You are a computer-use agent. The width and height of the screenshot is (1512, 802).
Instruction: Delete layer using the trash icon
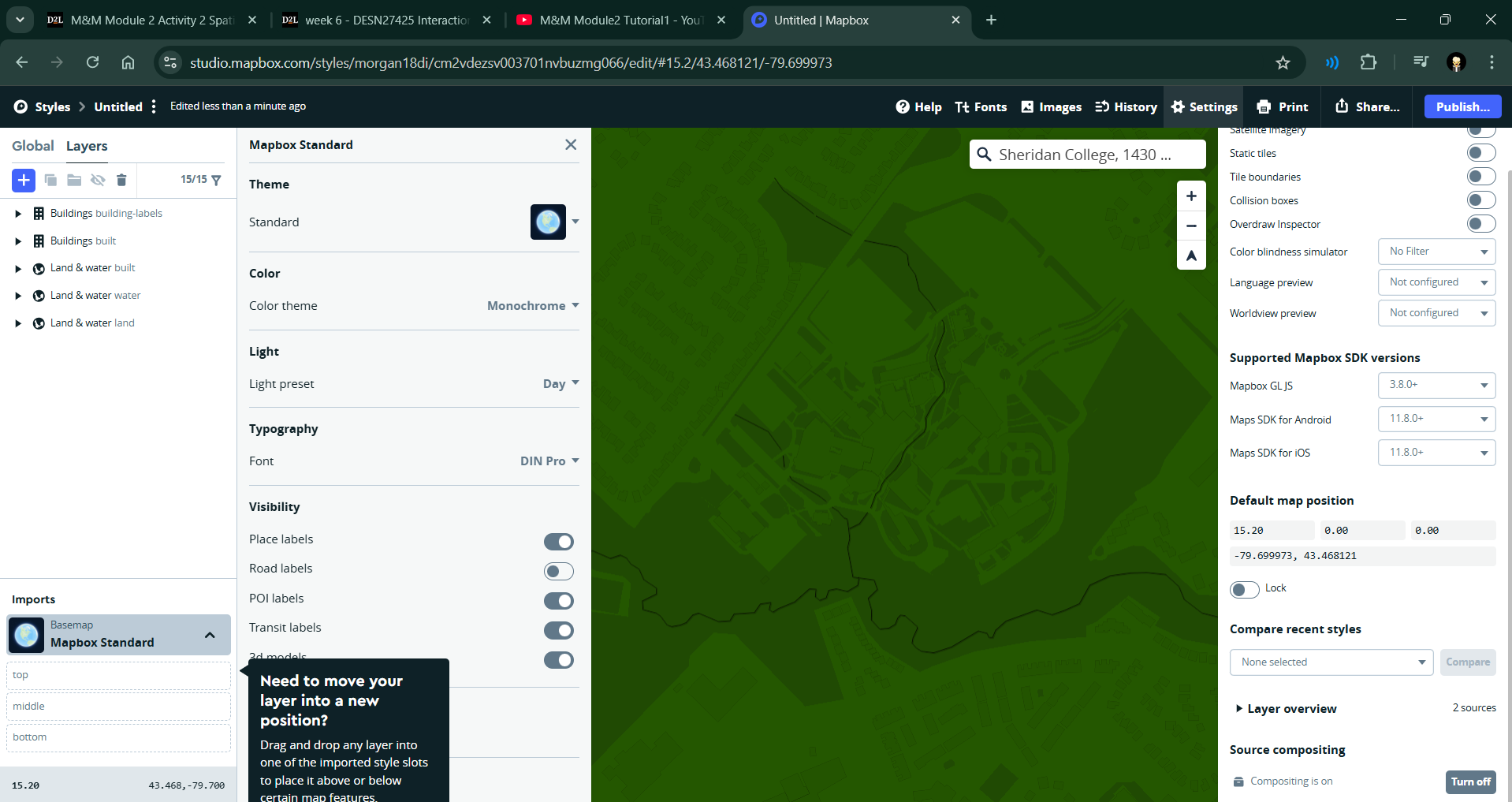click(121, 180)
